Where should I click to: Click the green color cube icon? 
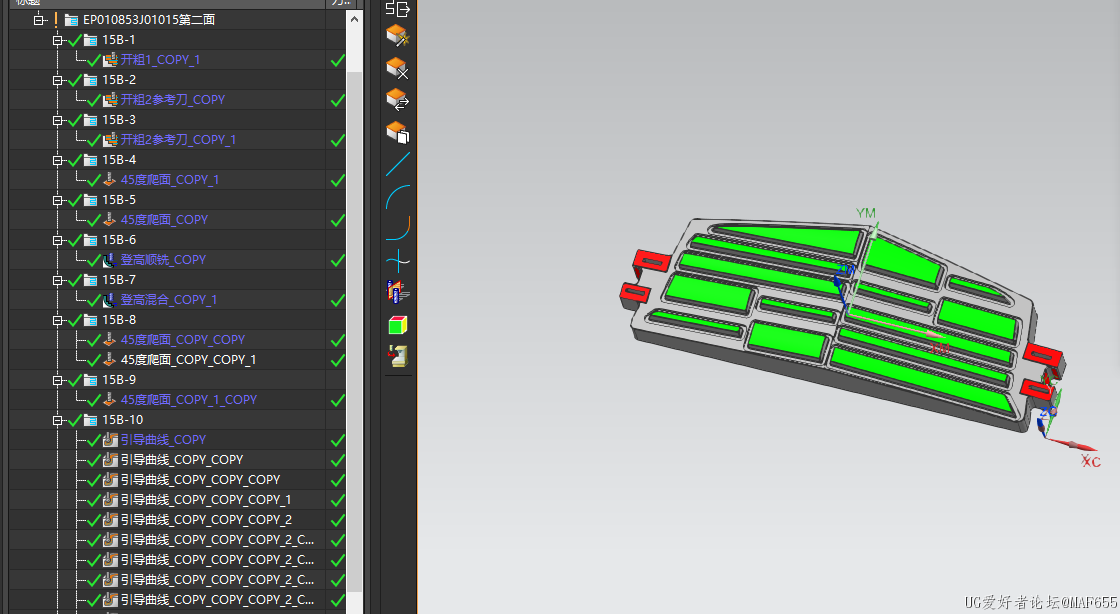tap(398, 324)
